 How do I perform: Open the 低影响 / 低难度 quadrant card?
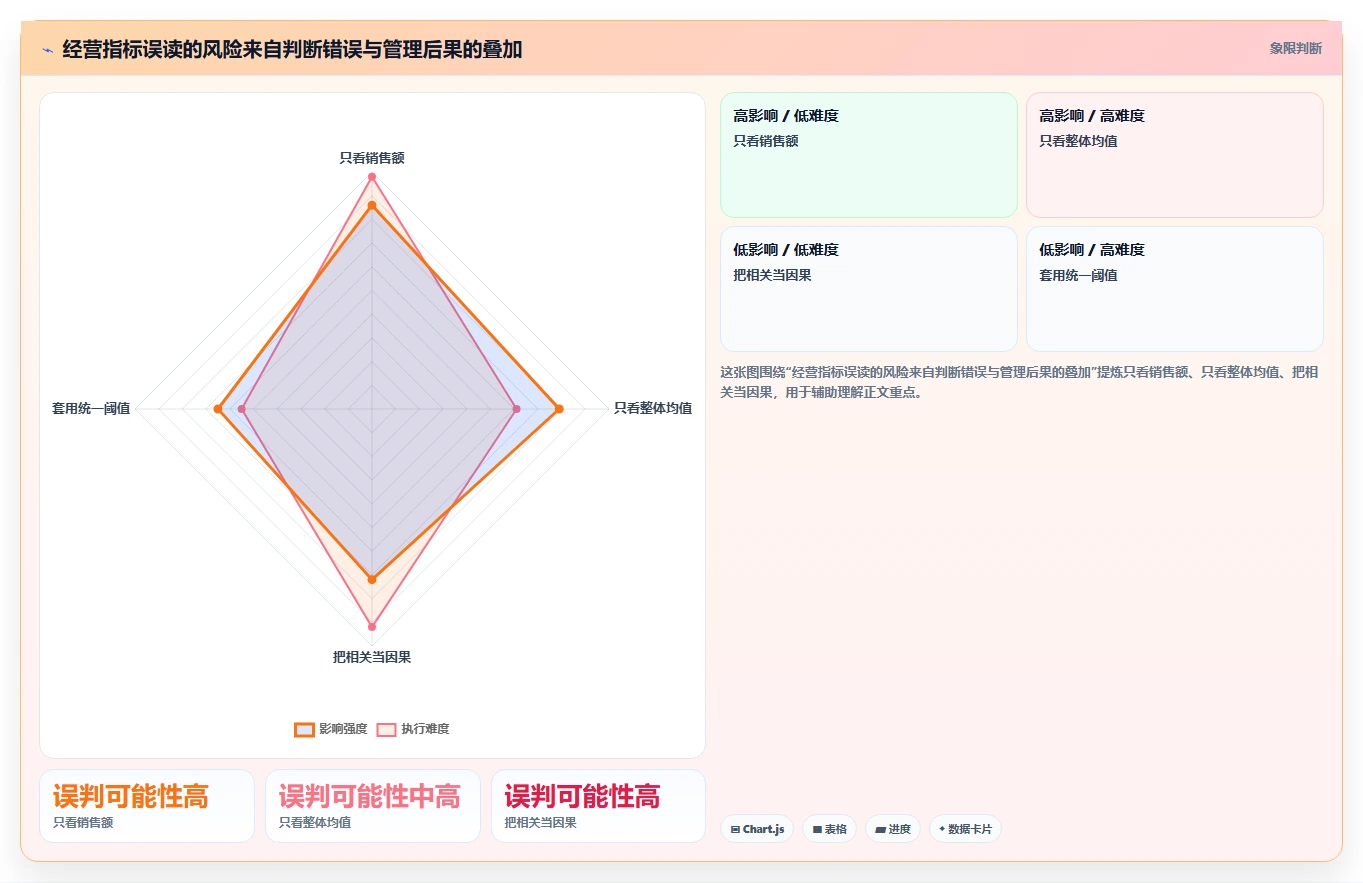point(868,289)
